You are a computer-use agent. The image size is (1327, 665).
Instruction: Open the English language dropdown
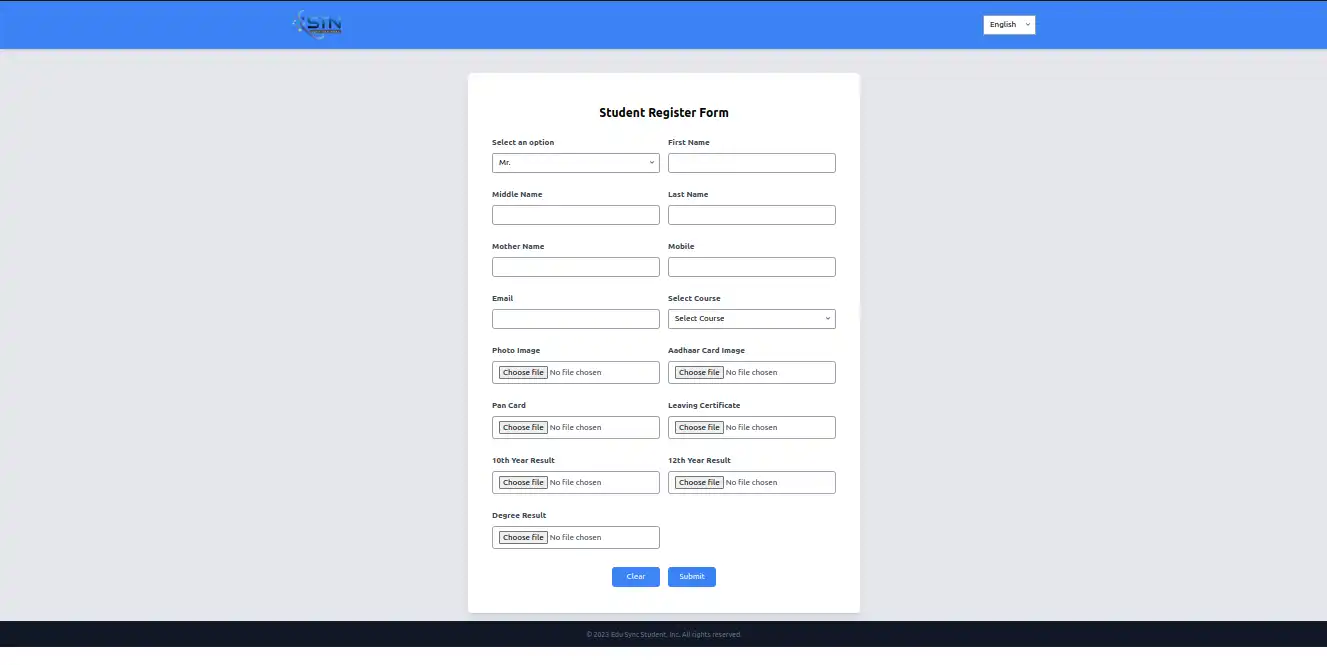tap(1009, 25)
